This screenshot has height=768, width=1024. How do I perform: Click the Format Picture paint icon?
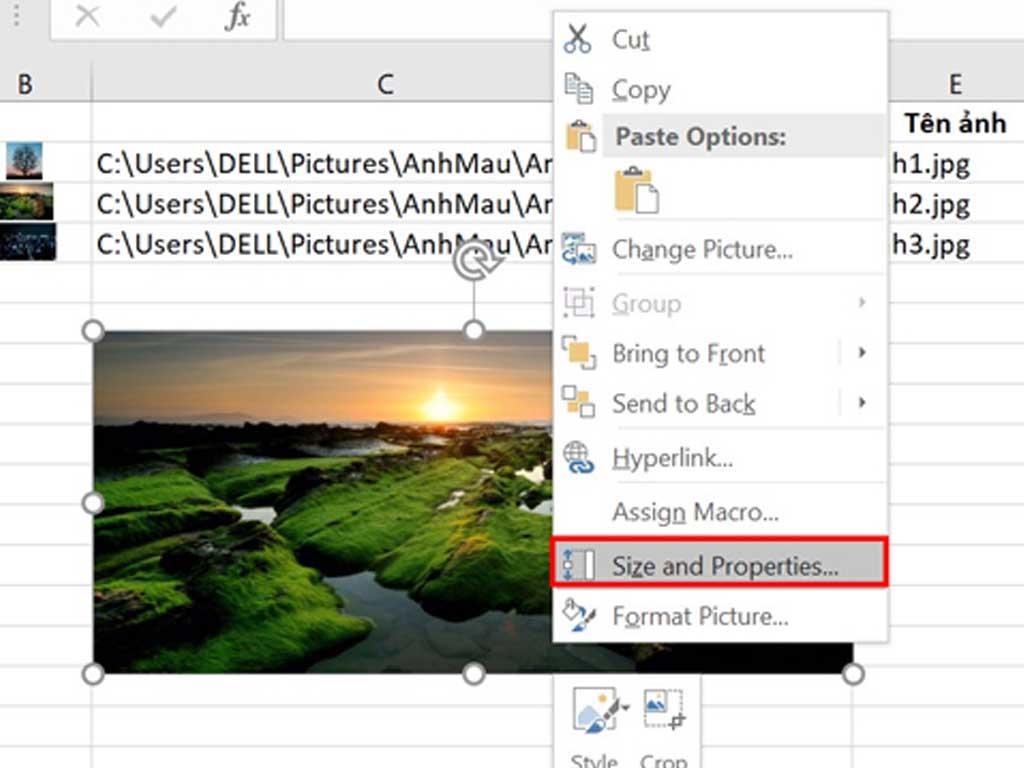coord(581,616)
